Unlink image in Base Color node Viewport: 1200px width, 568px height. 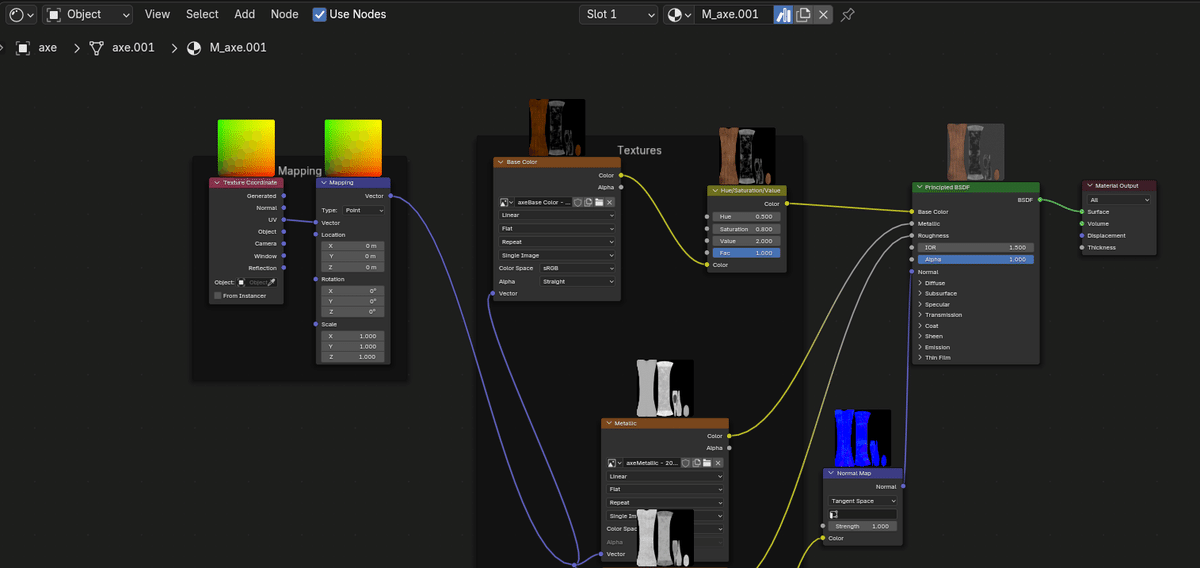(610, 202)
